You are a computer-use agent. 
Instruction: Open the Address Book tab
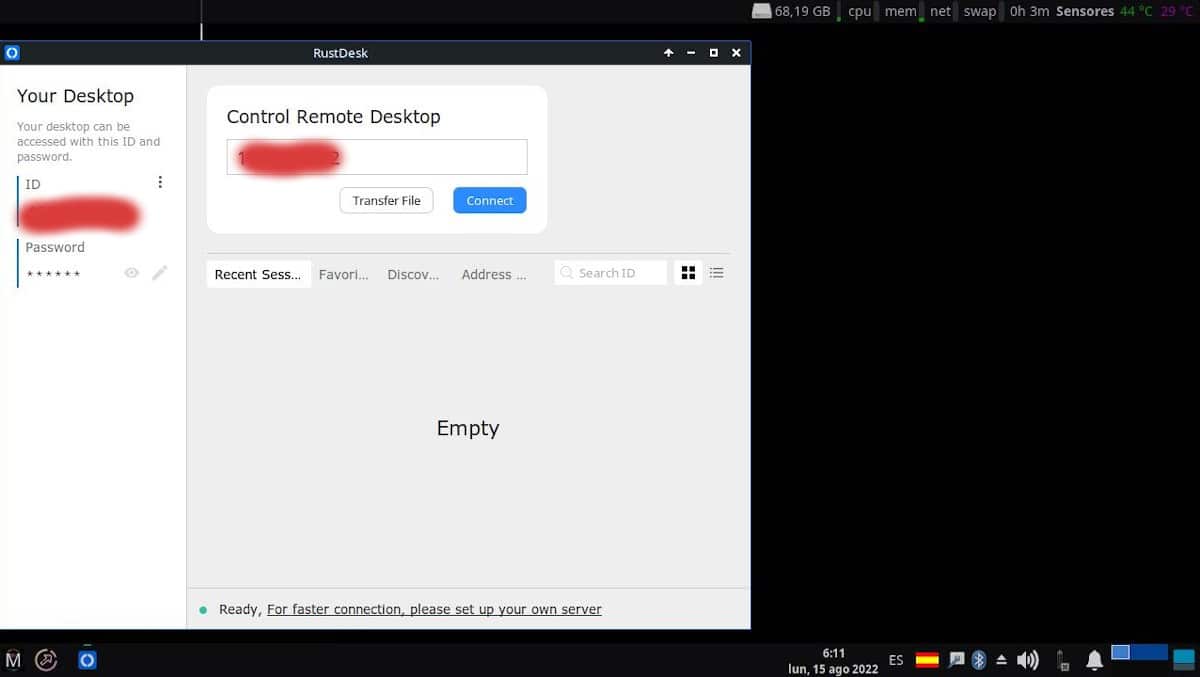coord(493,274)
